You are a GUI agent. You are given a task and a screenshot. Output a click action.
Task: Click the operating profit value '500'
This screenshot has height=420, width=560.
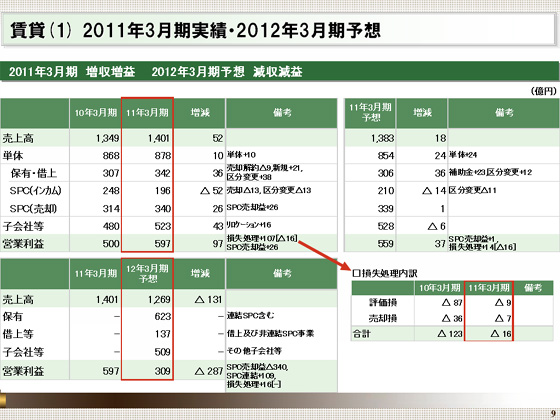pos(111,244)
